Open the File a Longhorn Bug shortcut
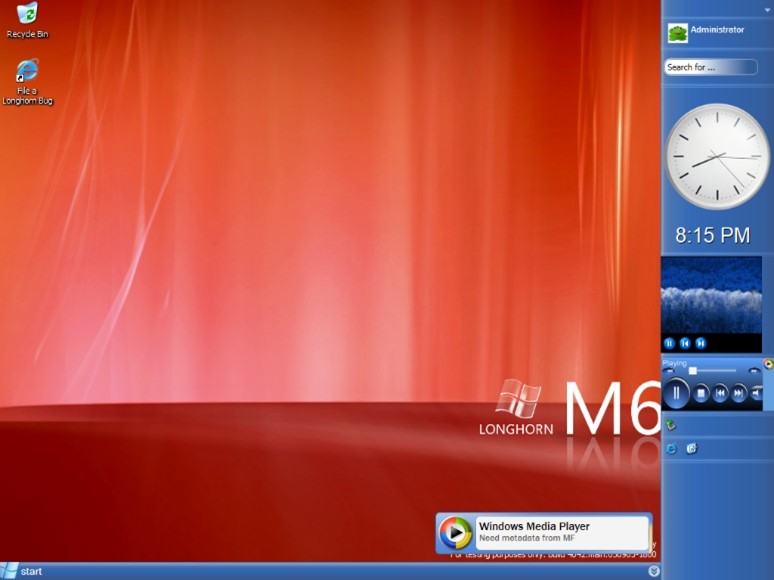This screenshot has width=774, height=580. coord(27,82)
